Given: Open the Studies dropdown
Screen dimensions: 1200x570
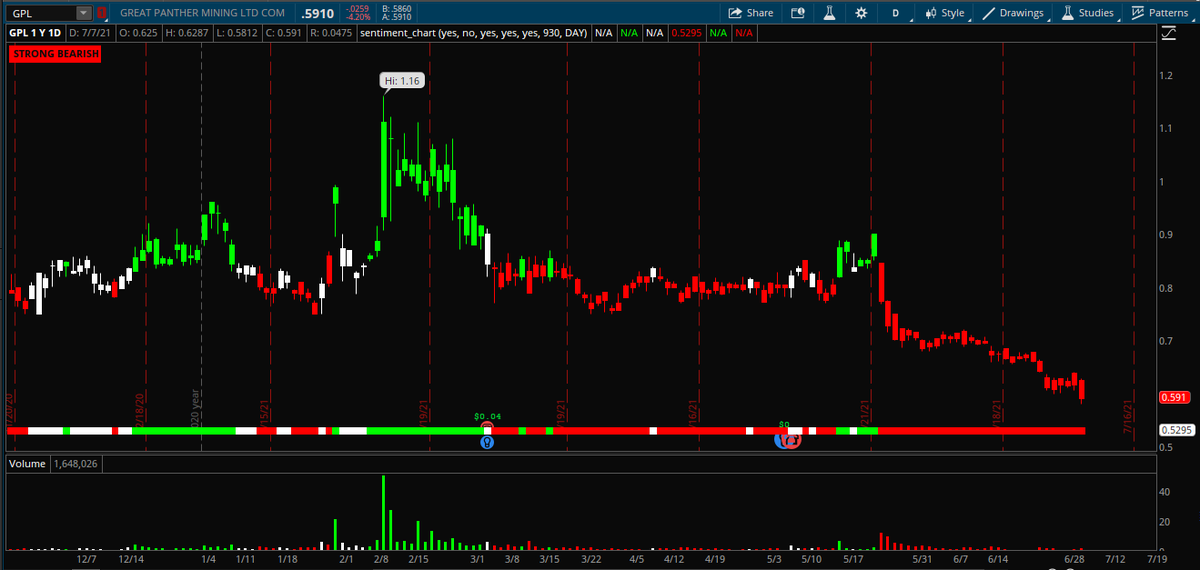Looking at the screenshot, I should tap(1088, 13).
